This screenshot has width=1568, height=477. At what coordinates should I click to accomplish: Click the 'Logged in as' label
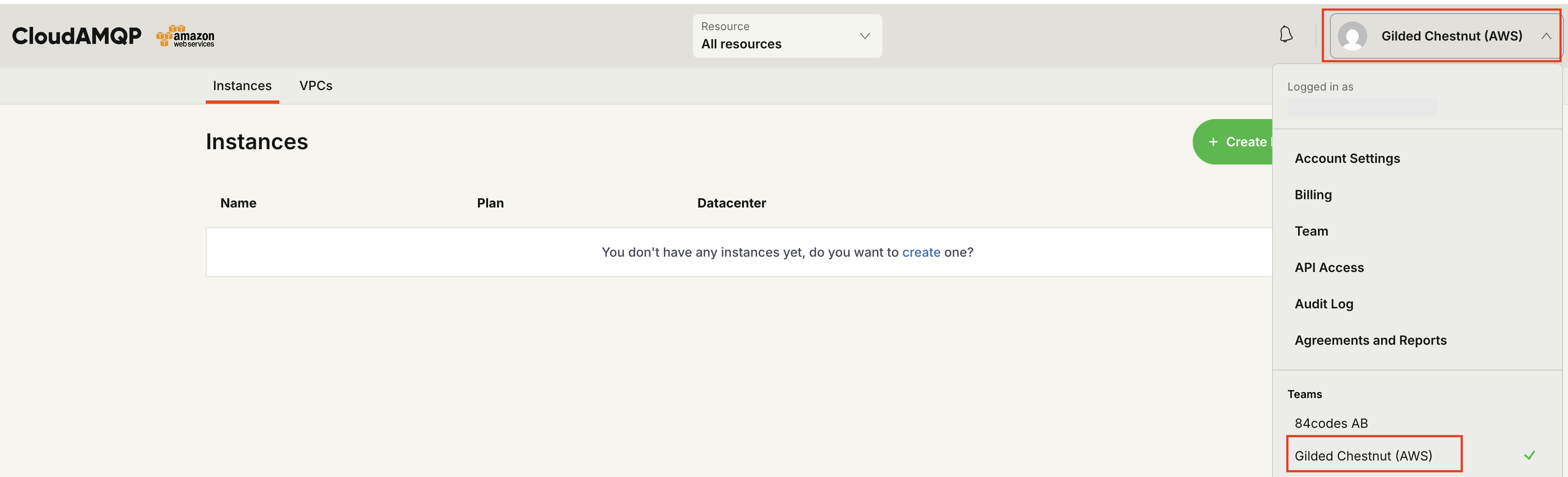coord(1320,87)
